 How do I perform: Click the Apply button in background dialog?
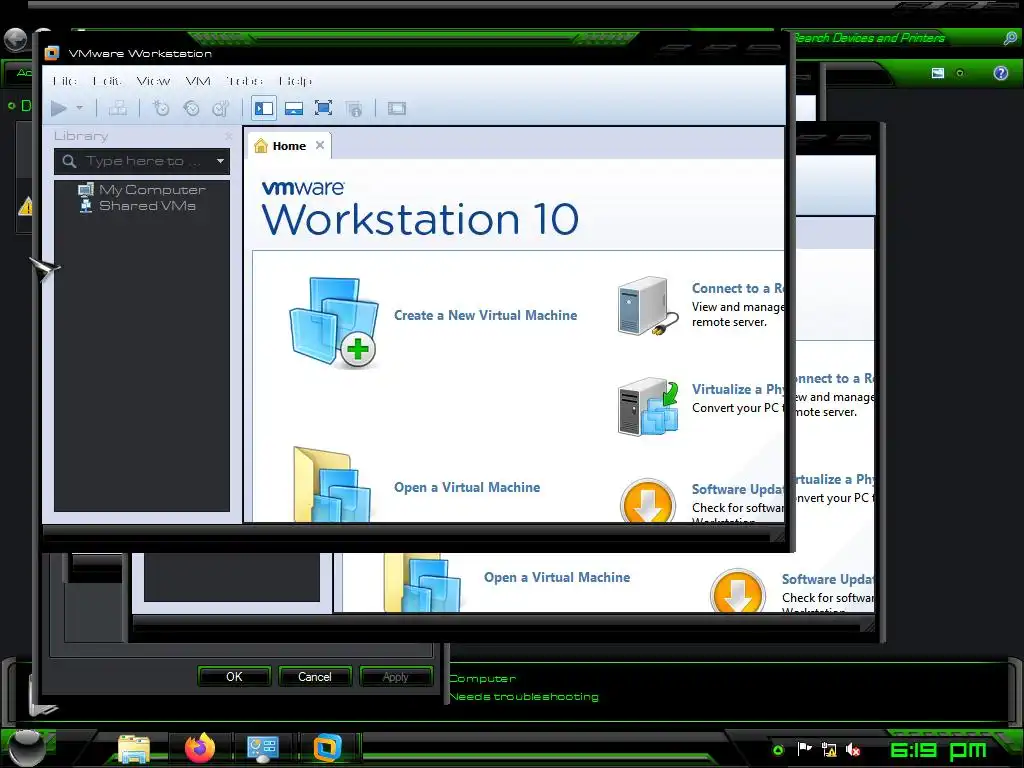point(395,677)
